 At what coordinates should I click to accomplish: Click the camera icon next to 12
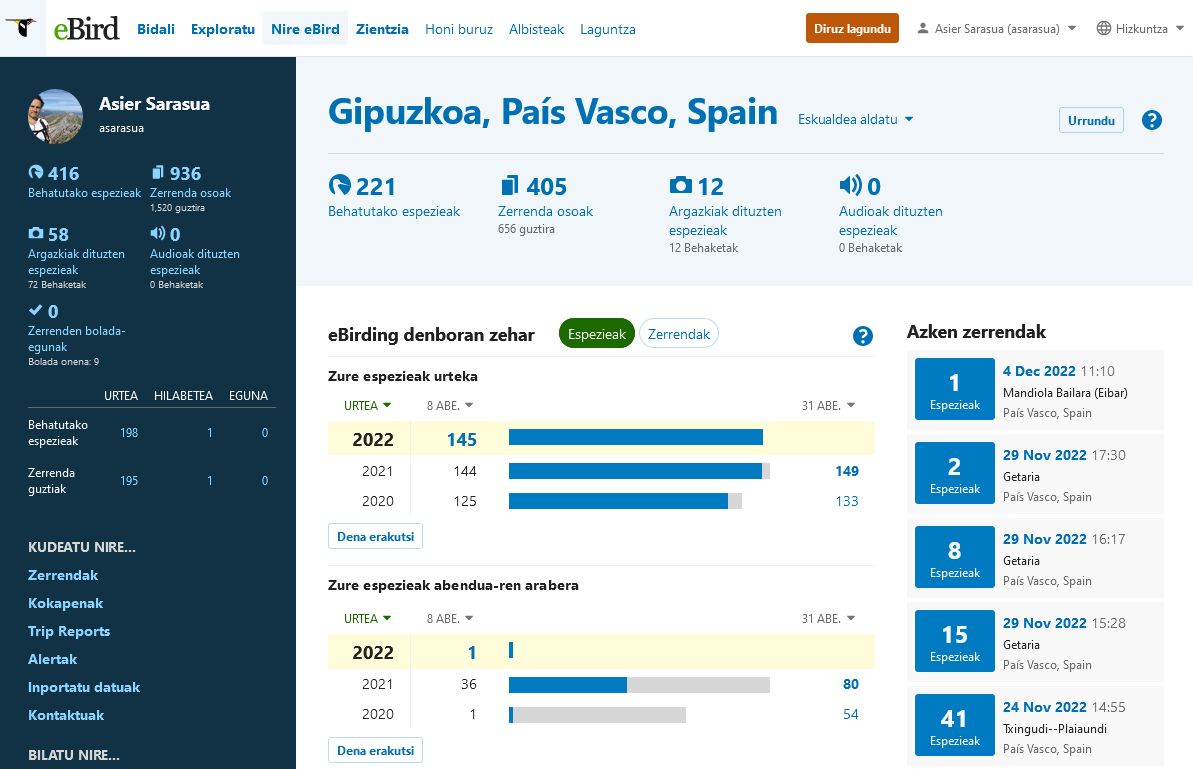point(680,185)
